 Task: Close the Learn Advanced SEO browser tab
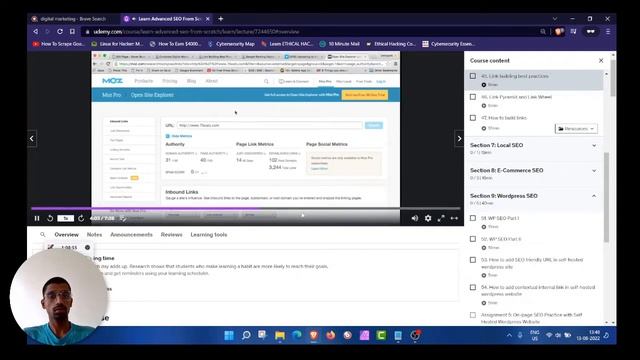[207, 19]
